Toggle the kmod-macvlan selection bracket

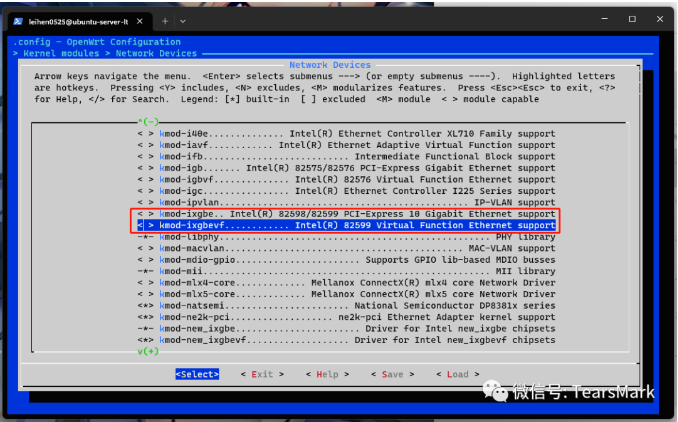click(146, 248)
